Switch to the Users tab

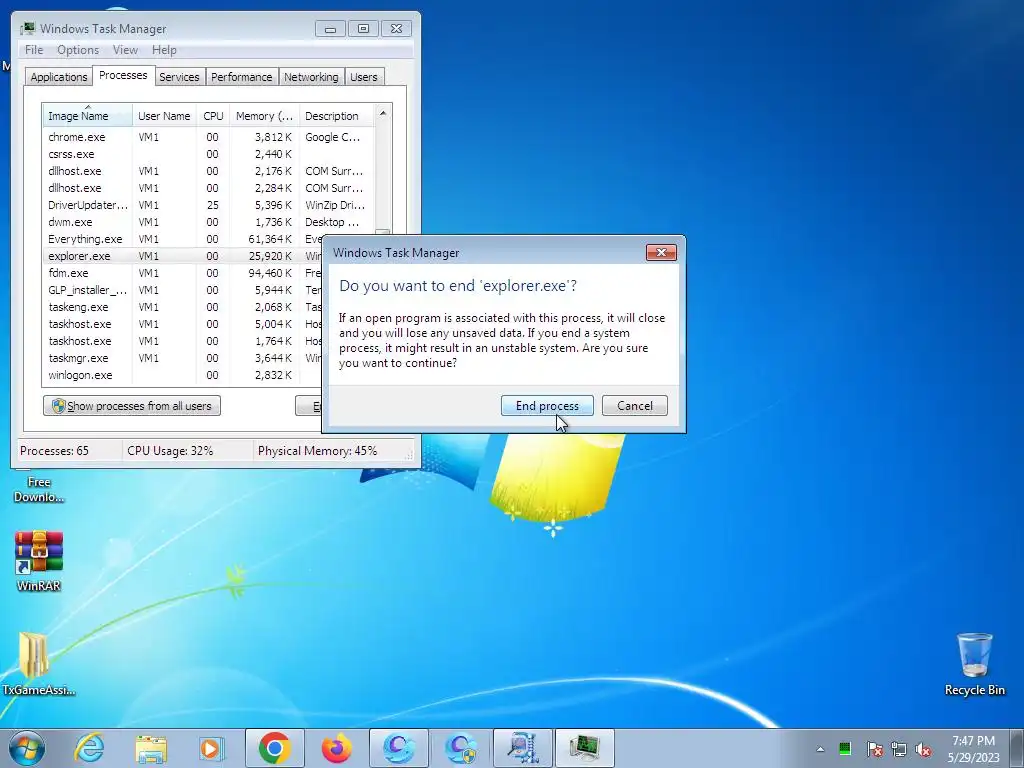pos(363,76)
